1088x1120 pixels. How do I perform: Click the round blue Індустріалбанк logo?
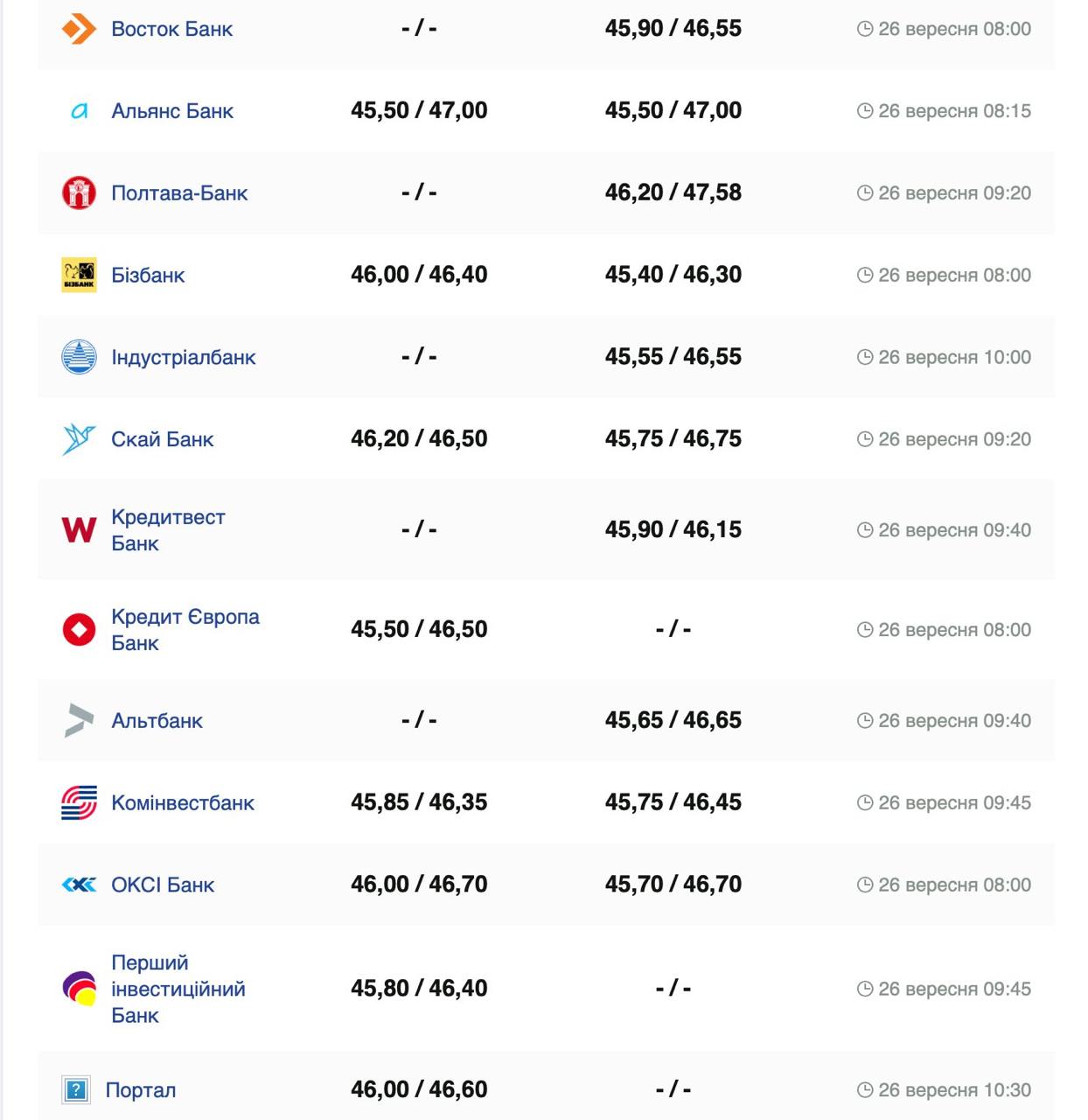tap(79, 357)
